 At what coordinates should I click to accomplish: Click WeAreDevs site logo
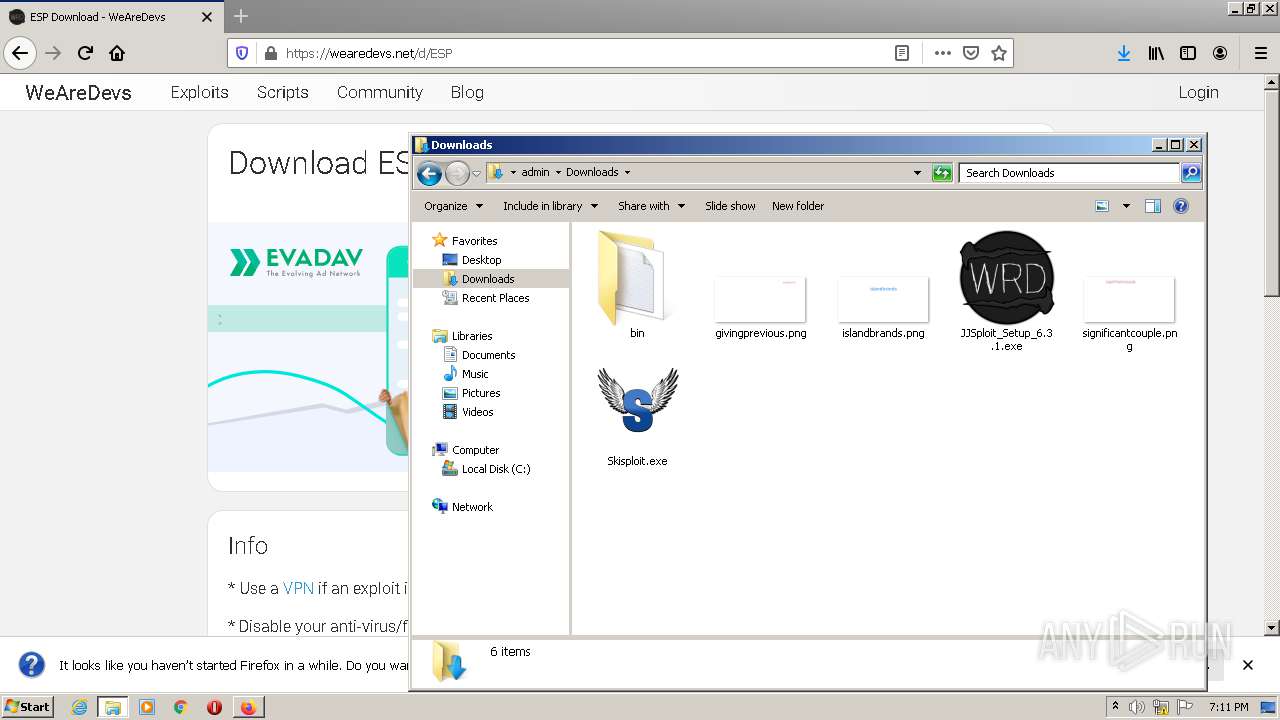(x=78, y=92)
